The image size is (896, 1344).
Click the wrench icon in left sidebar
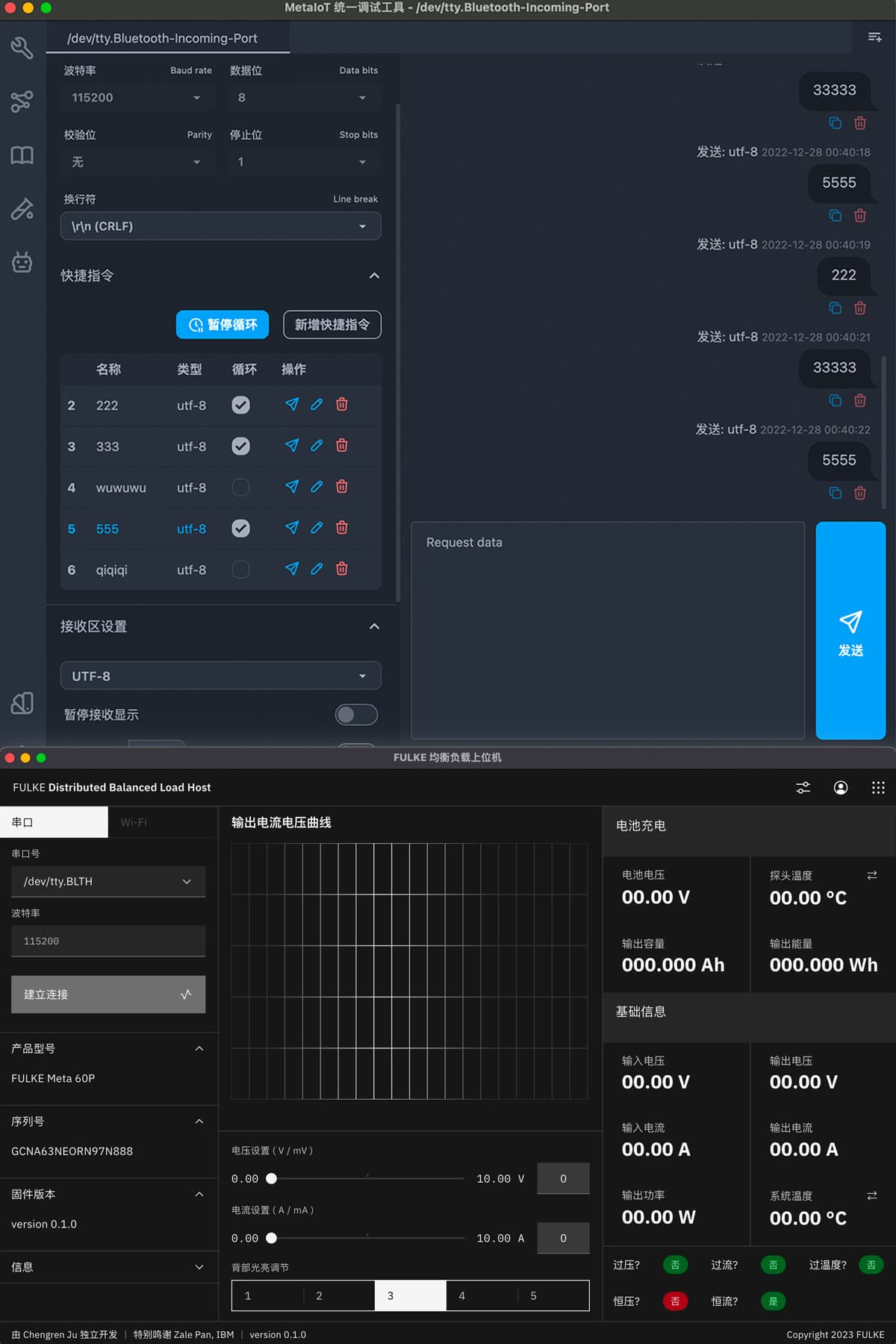pyautogui.click(x=22, y=48)
